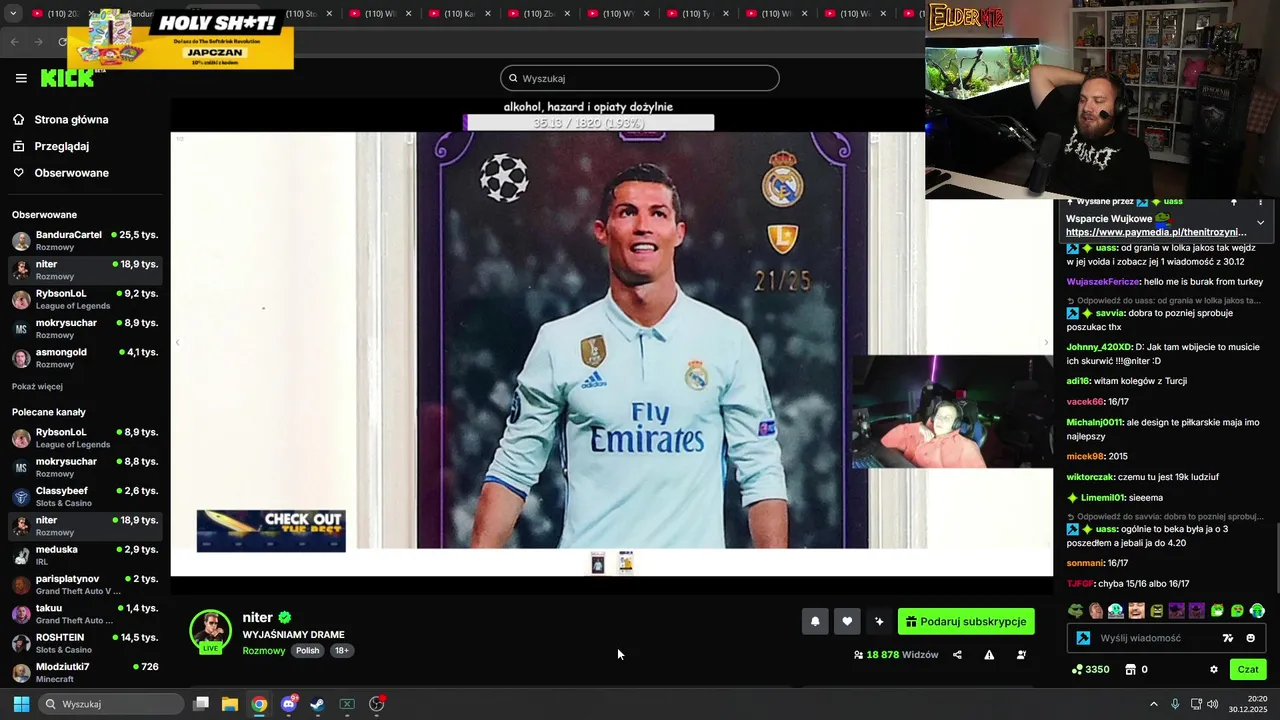Open Steam from the taskbar
This screenshot has width=1280, height=720.
tap(317, 704)
